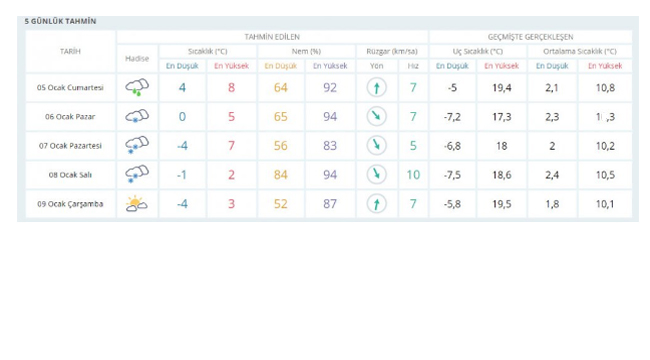Image resolution: width=650 pixels, height=360 pixels.
Task: Click humidity low value 56
Action: (x=281, y=146)
